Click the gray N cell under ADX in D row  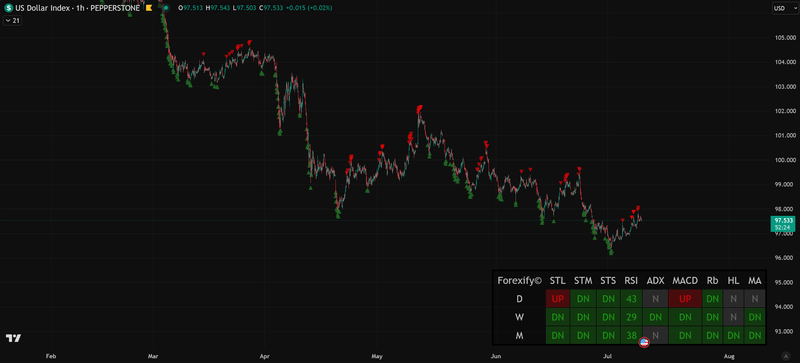[x=655, y=299]
